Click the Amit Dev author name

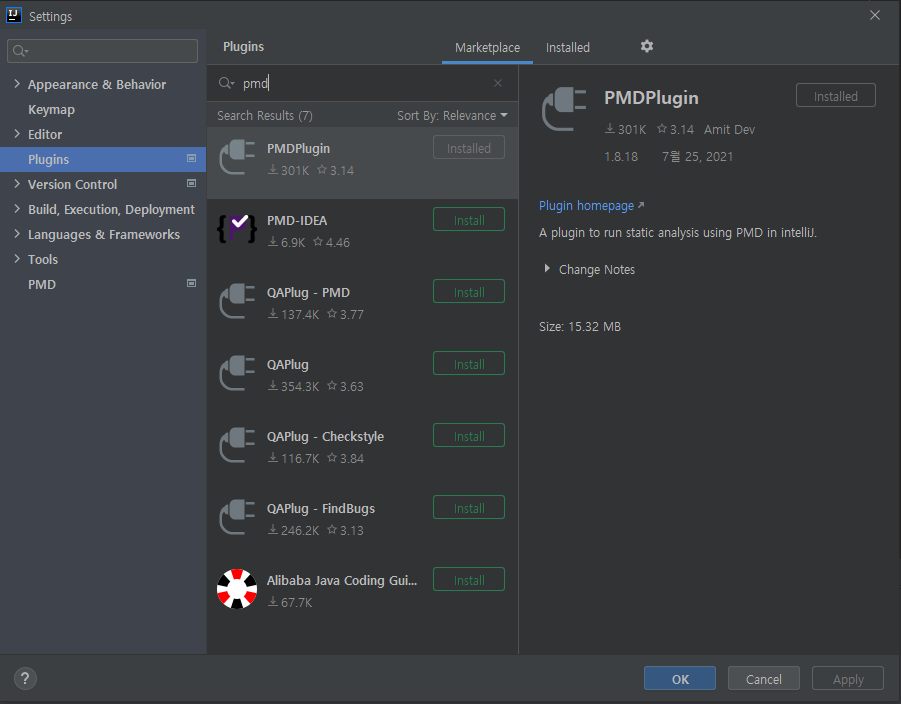[729, 129]
